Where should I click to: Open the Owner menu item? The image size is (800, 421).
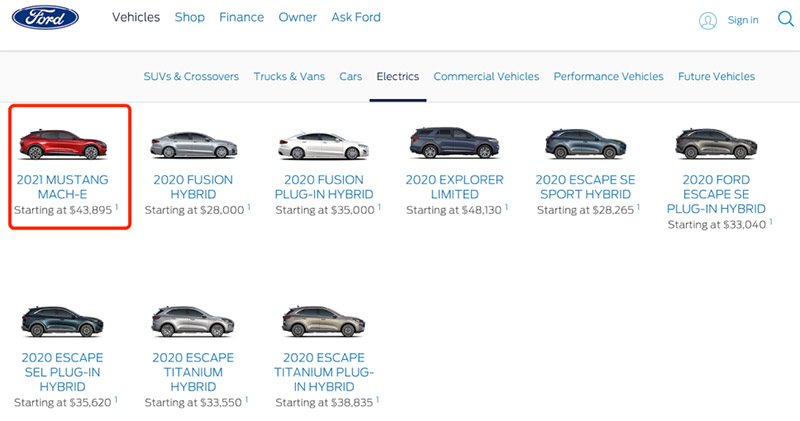tap(299, 18)
